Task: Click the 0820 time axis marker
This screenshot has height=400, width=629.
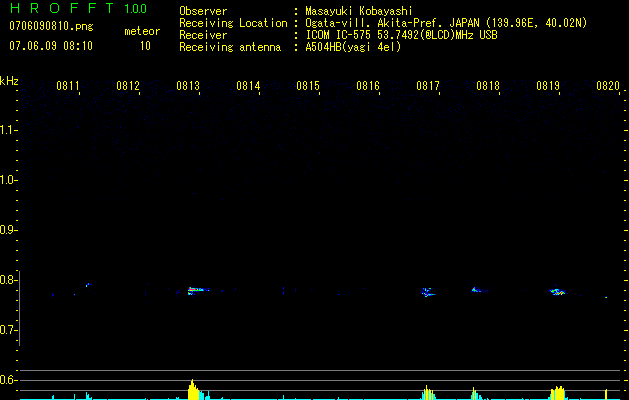Action: (608, 86)
